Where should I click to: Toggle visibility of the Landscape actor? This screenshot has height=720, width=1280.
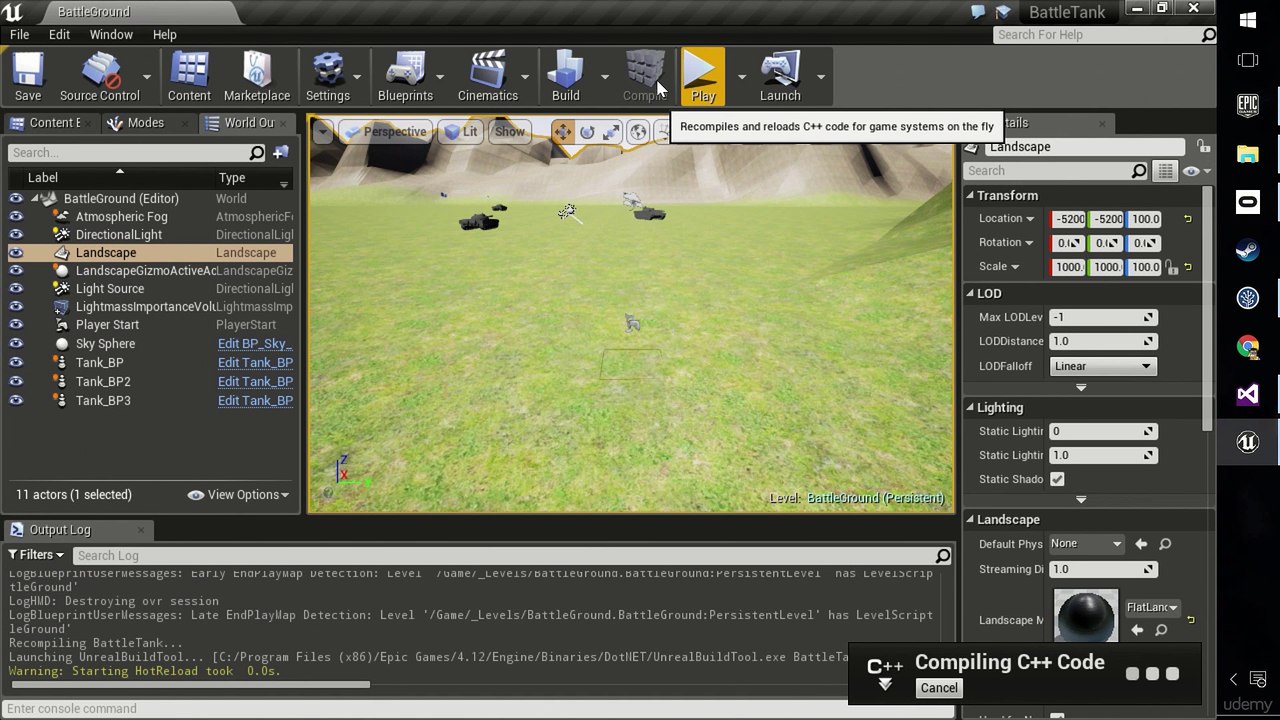pos(16,253)
